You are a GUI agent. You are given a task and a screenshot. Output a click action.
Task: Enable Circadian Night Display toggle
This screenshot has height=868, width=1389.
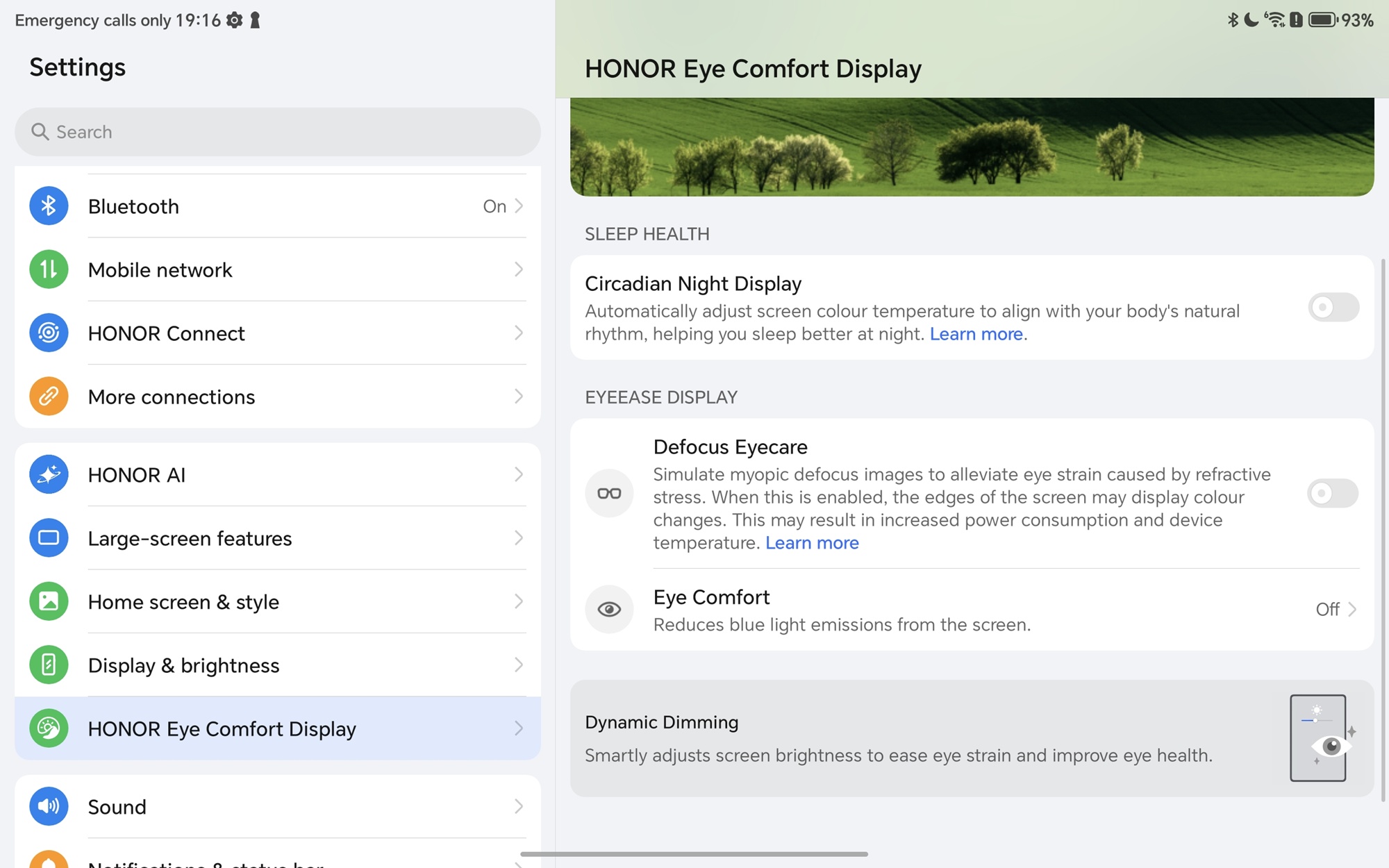click(1332, 307)
